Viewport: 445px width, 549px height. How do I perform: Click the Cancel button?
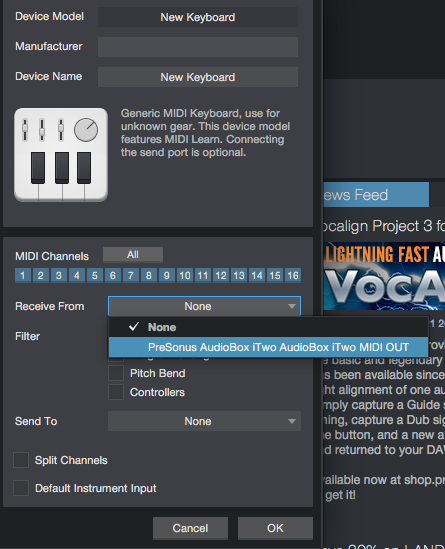[x=190, y=528]
